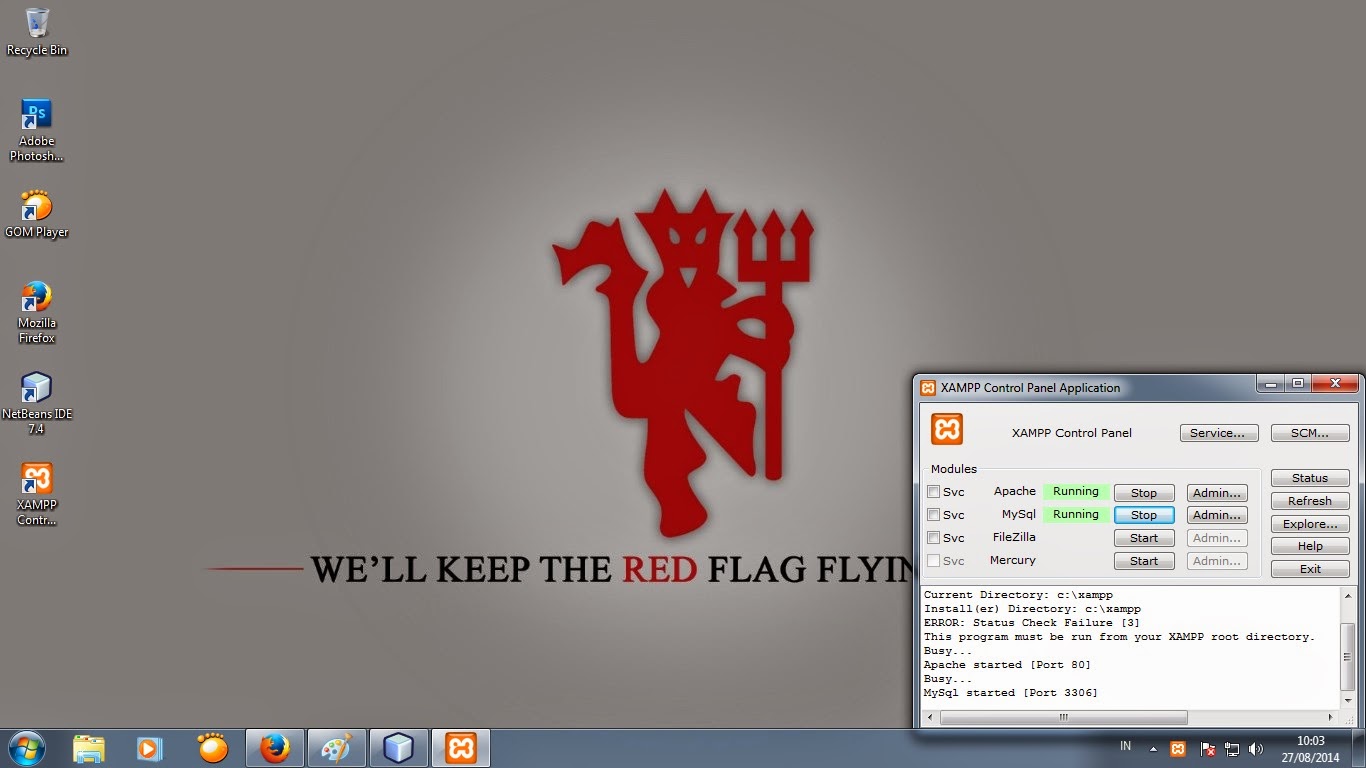Select the Mozilla Firefox desktop shortcut
The image size is (1366, 768).
click(37, 312)
